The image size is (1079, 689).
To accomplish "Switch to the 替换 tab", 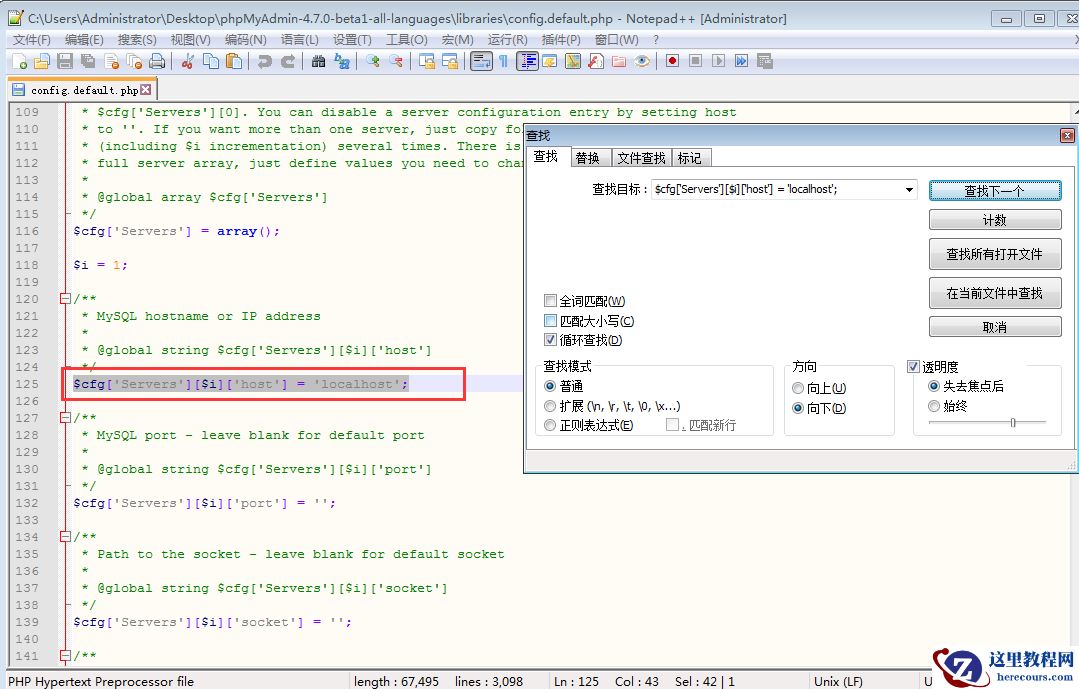I will tap(587, 158).
